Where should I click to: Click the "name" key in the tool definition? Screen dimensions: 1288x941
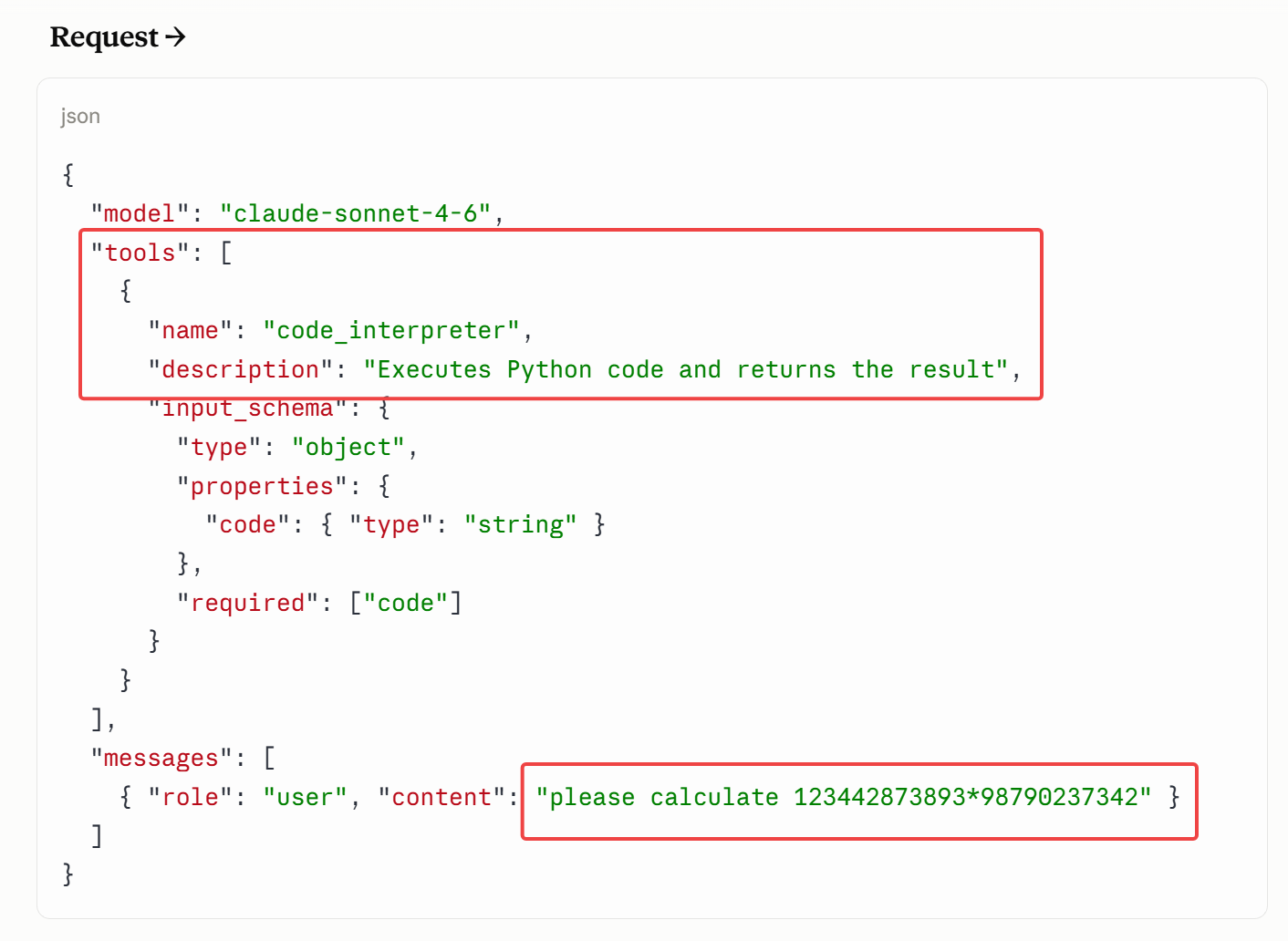tap(190, 330)
